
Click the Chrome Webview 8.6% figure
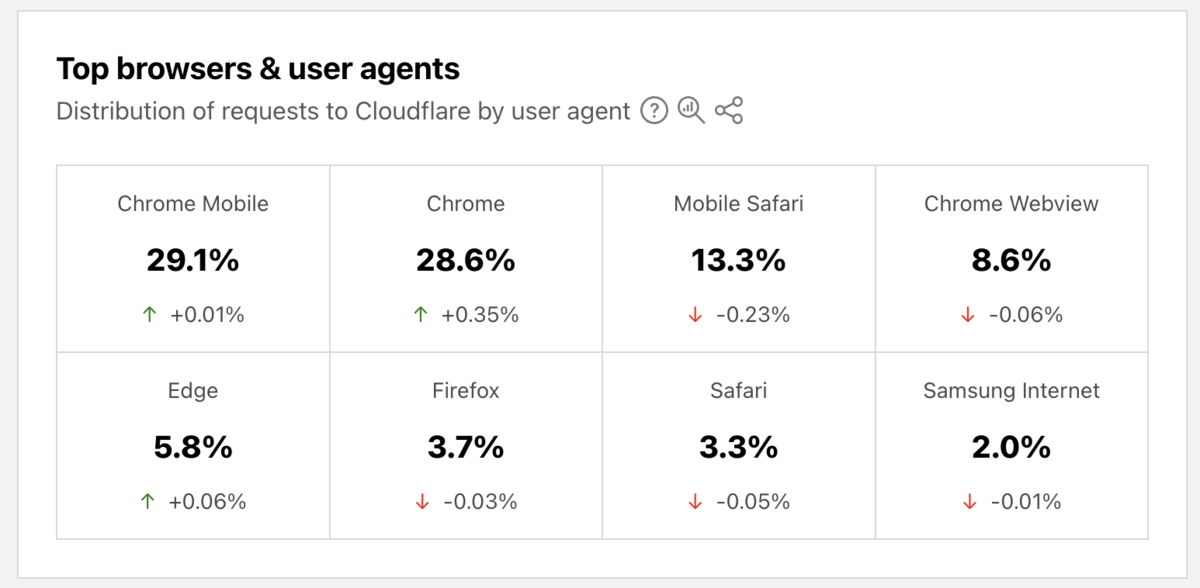coord(1012,261)
